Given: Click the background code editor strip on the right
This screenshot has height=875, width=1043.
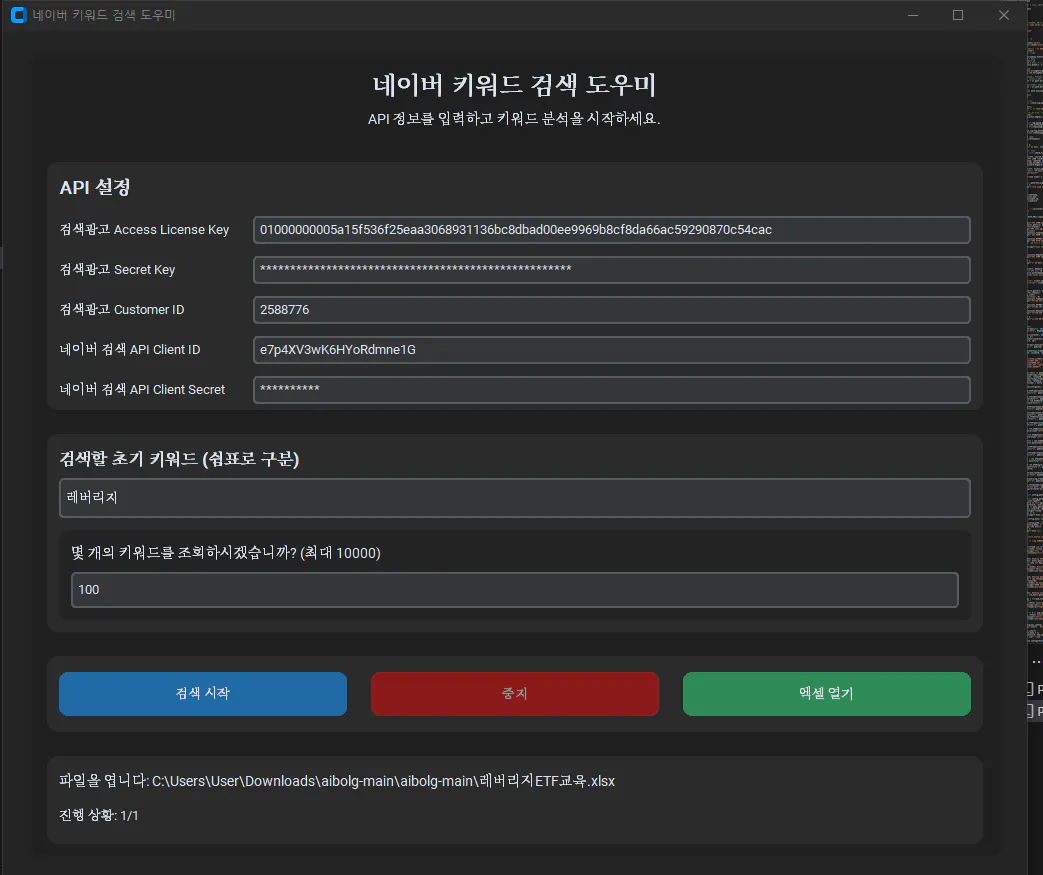Looking at the screenshot, I should click(1036, 400).
